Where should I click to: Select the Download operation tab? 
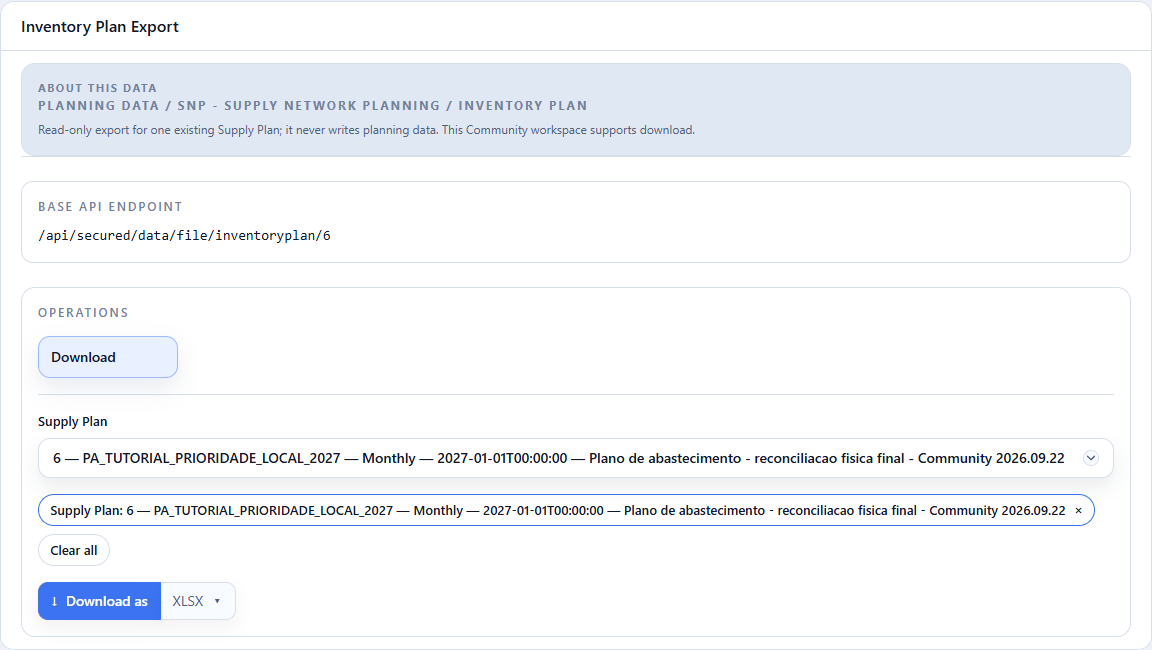[x=108, y=357]
